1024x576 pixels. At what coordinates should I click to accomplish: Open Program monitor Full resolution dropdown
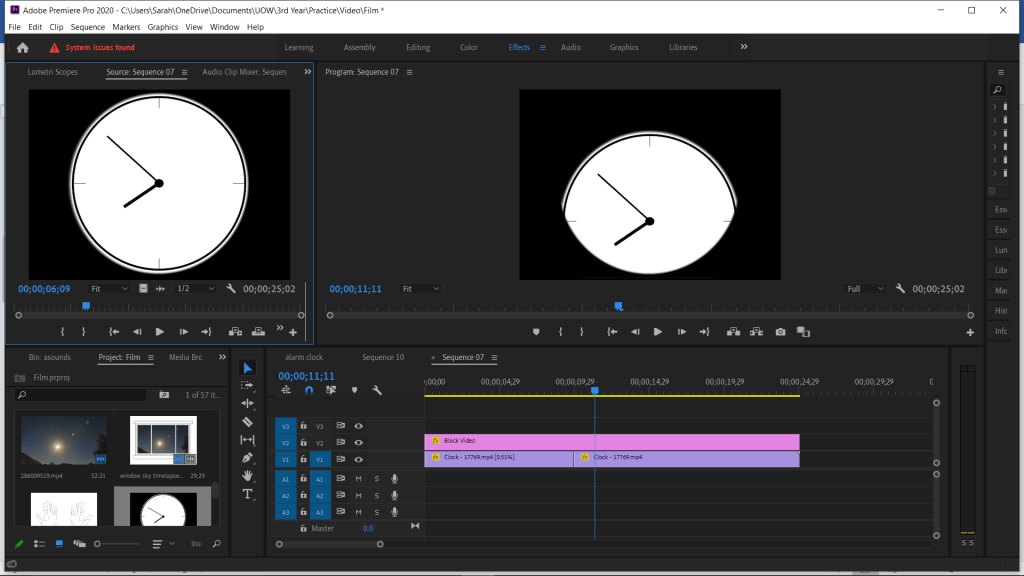(865, 289)
